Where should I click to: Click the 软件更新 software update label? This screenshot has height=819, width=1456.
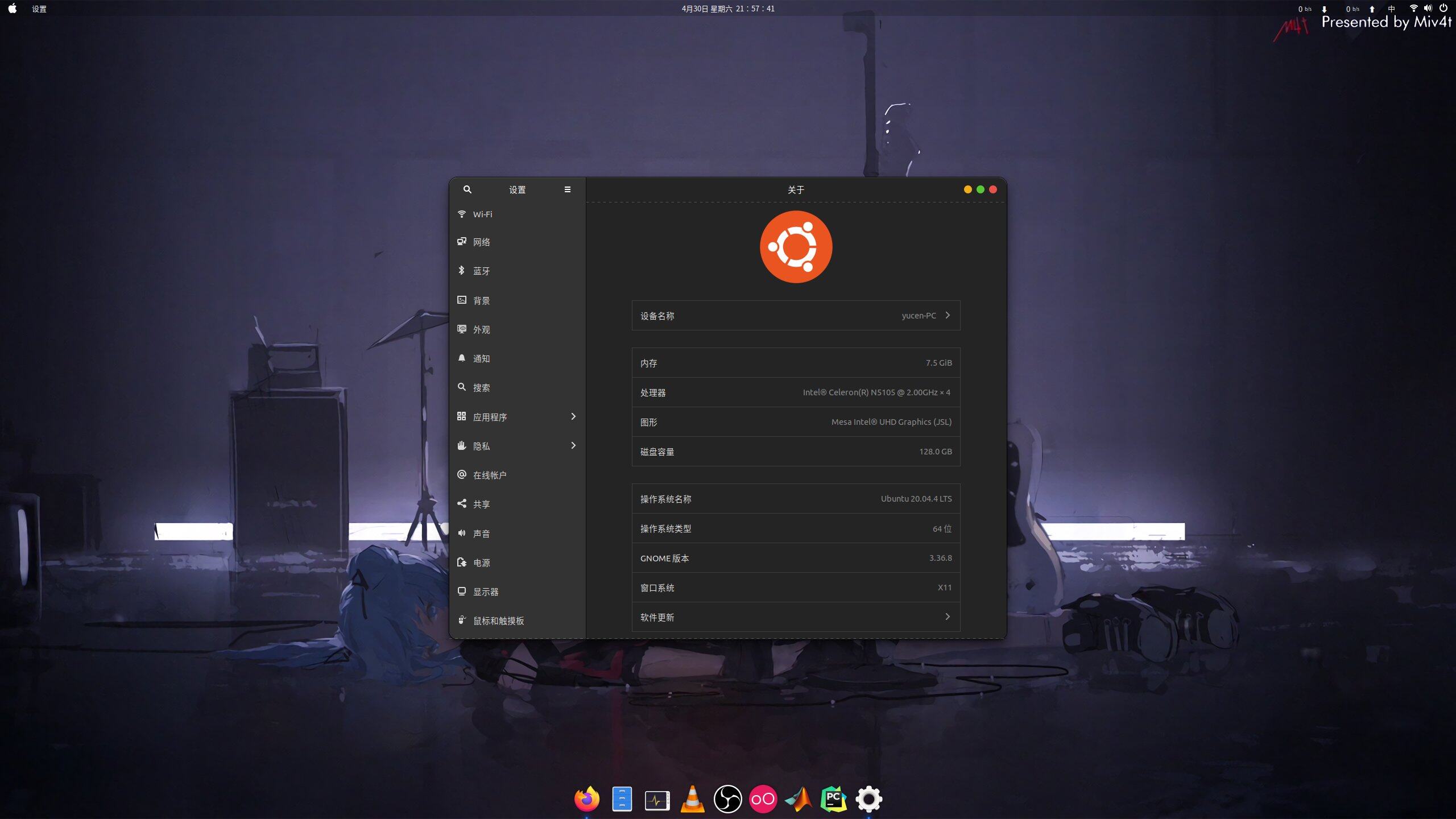657,618
